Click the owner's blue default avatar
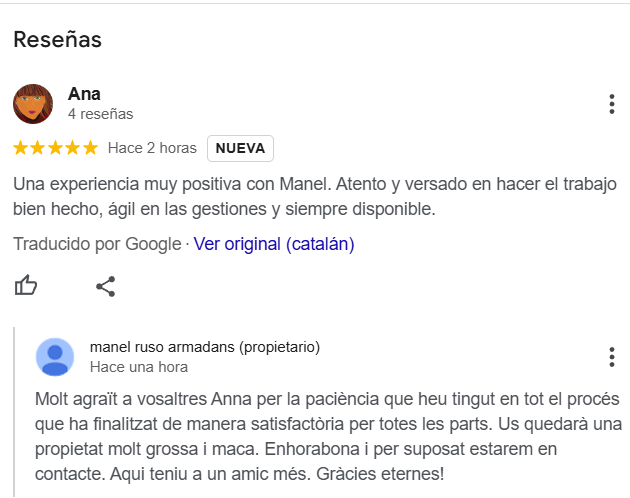This screenshot has width=630, height=498. 55,357
